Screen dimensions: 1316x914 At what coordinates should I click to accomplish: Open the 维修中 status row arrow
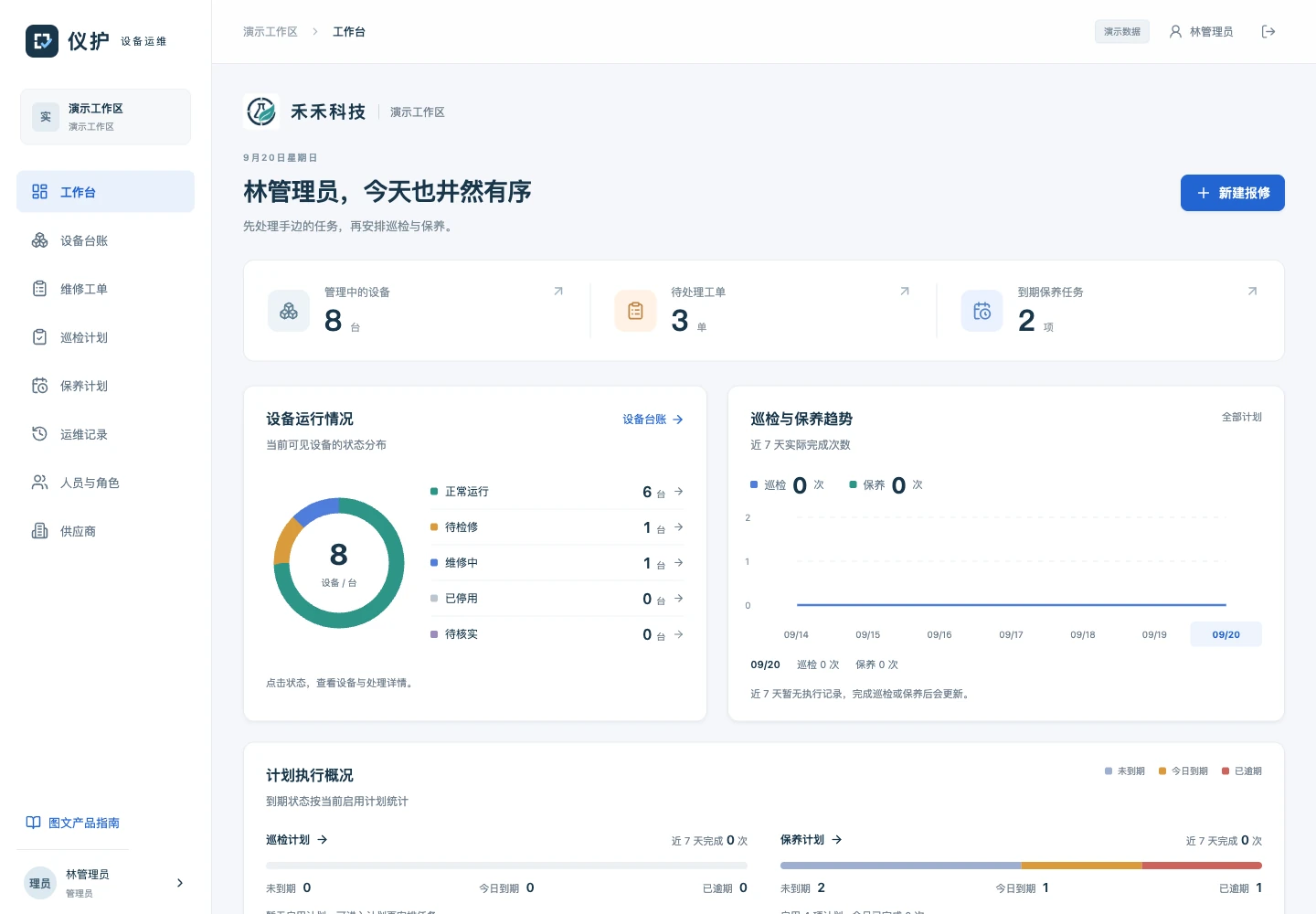click(679, 563)
